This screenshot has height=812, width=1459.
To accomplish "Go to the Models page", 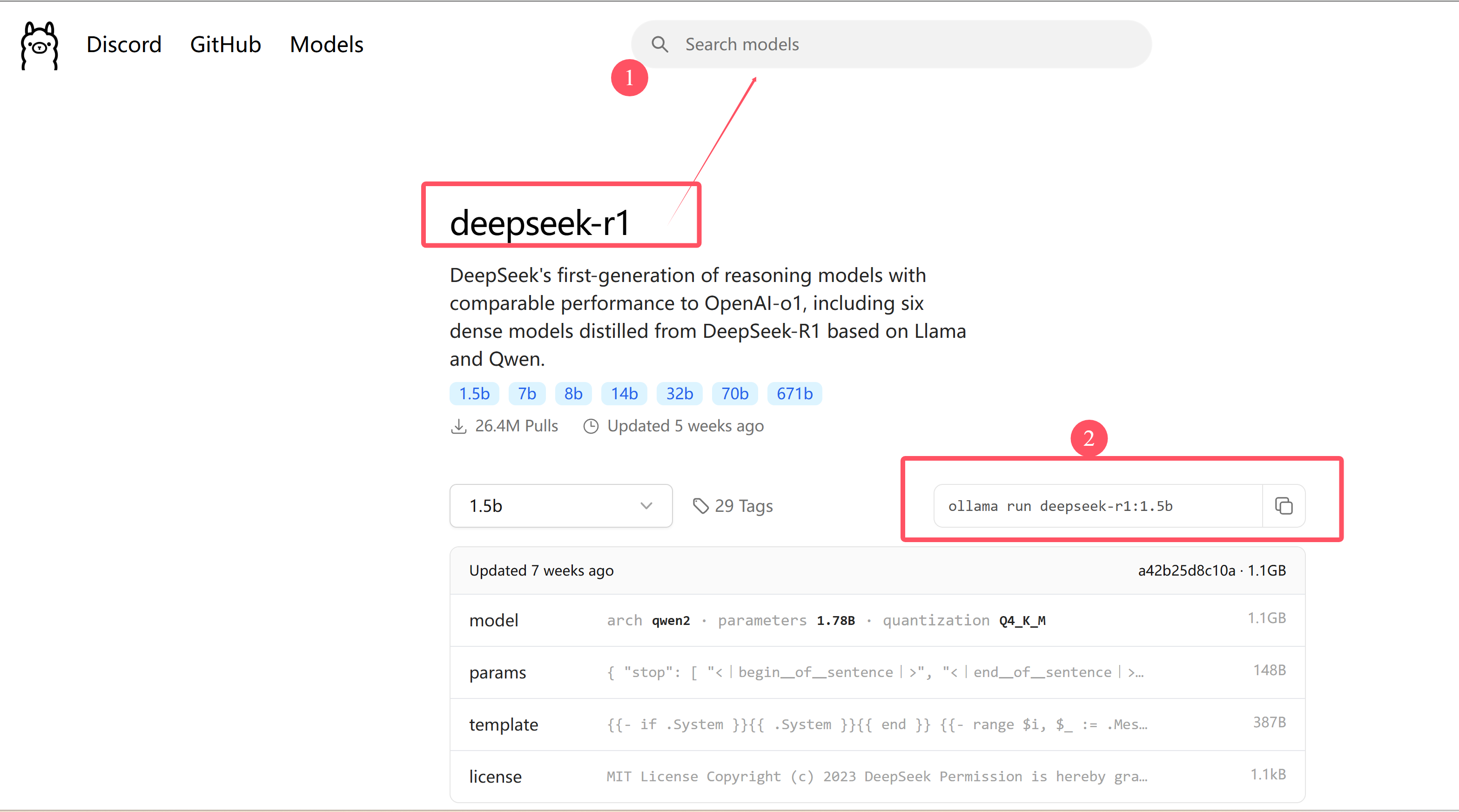I will point(326,44).
